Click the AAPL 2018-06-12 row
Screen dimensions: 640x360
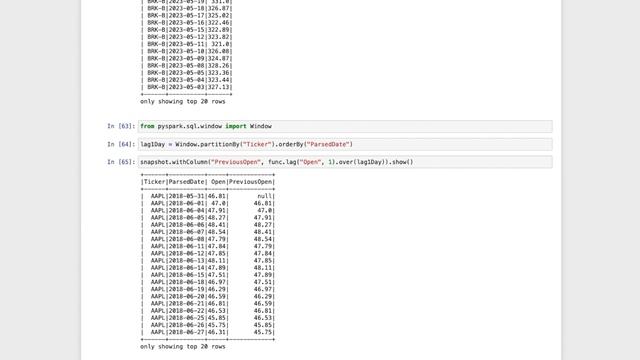(208, 253)
